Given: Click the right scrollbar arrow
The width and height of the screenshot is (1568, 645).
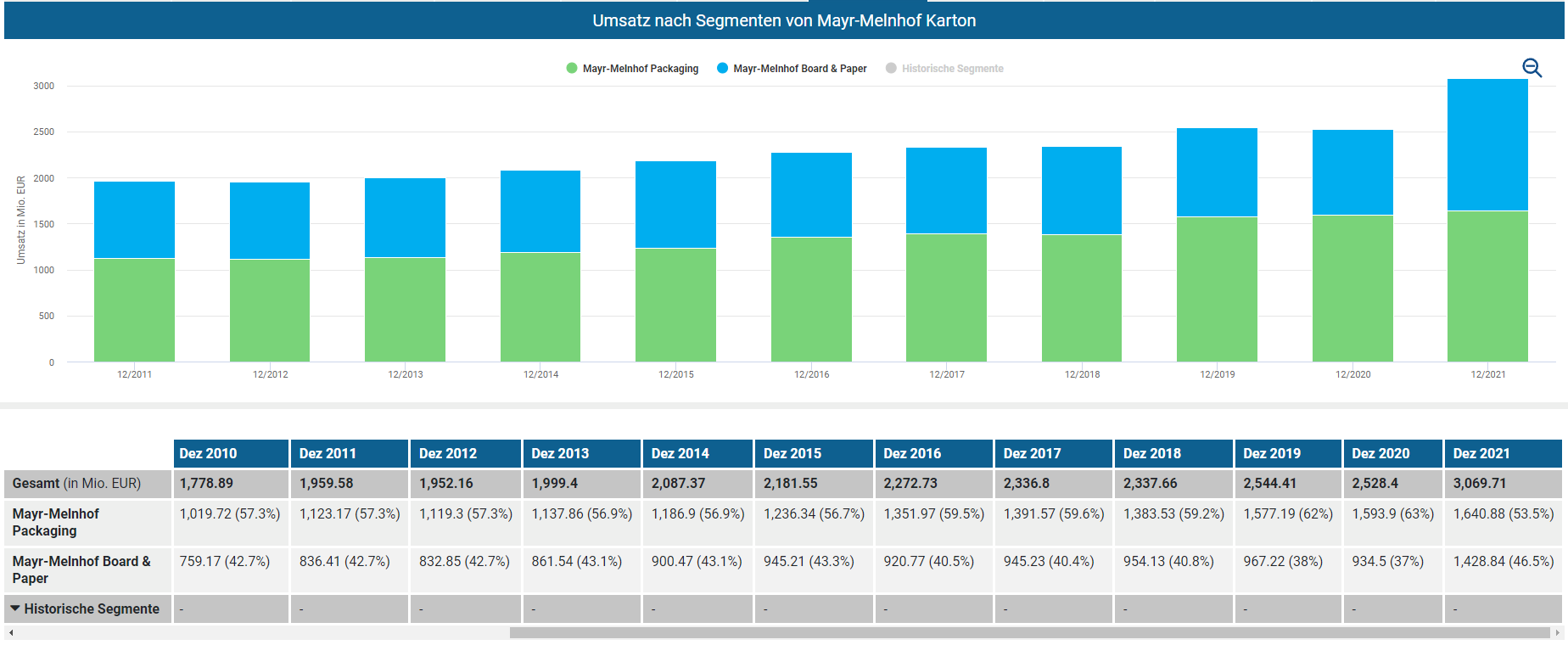Looking at the screenshot, I should click(x=1557, y=633).
